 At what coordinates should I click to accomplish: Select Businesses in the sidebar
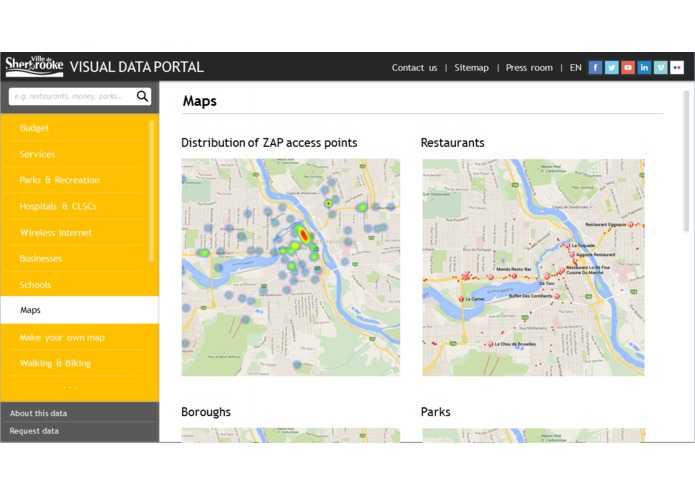point(41,258)
